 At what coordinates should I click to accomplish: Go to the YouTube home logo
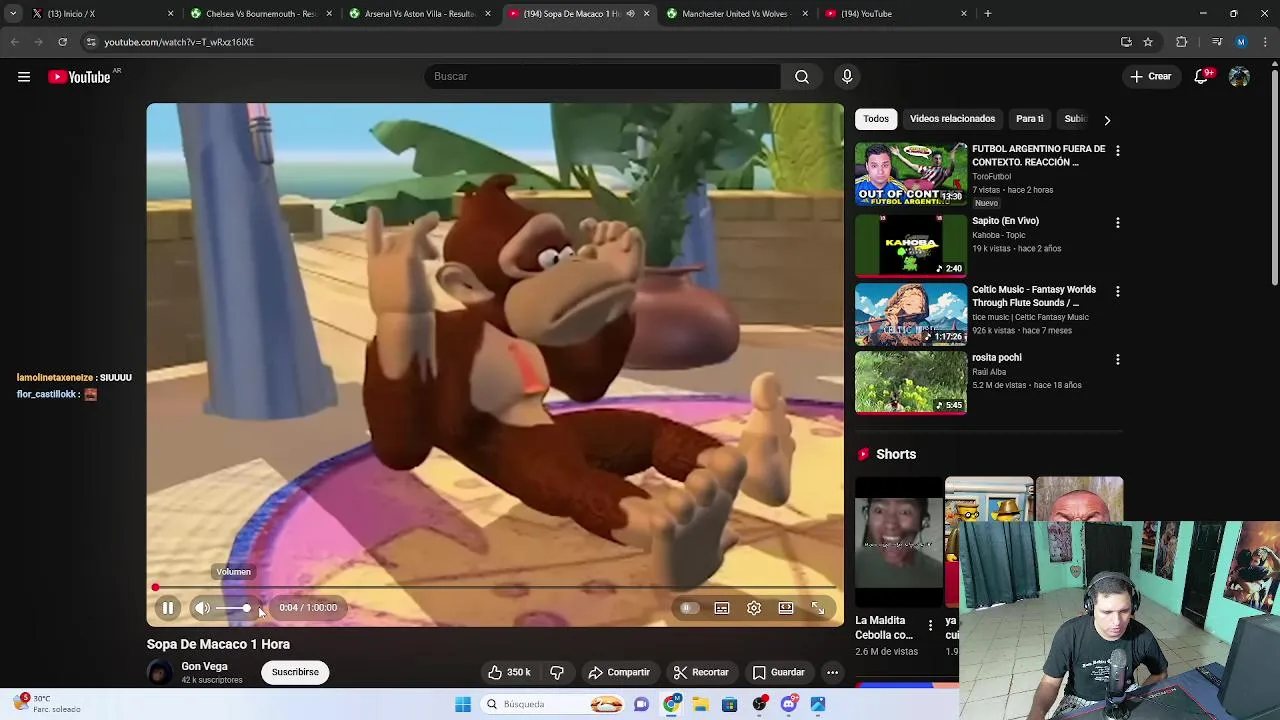(x=79, y=77)
